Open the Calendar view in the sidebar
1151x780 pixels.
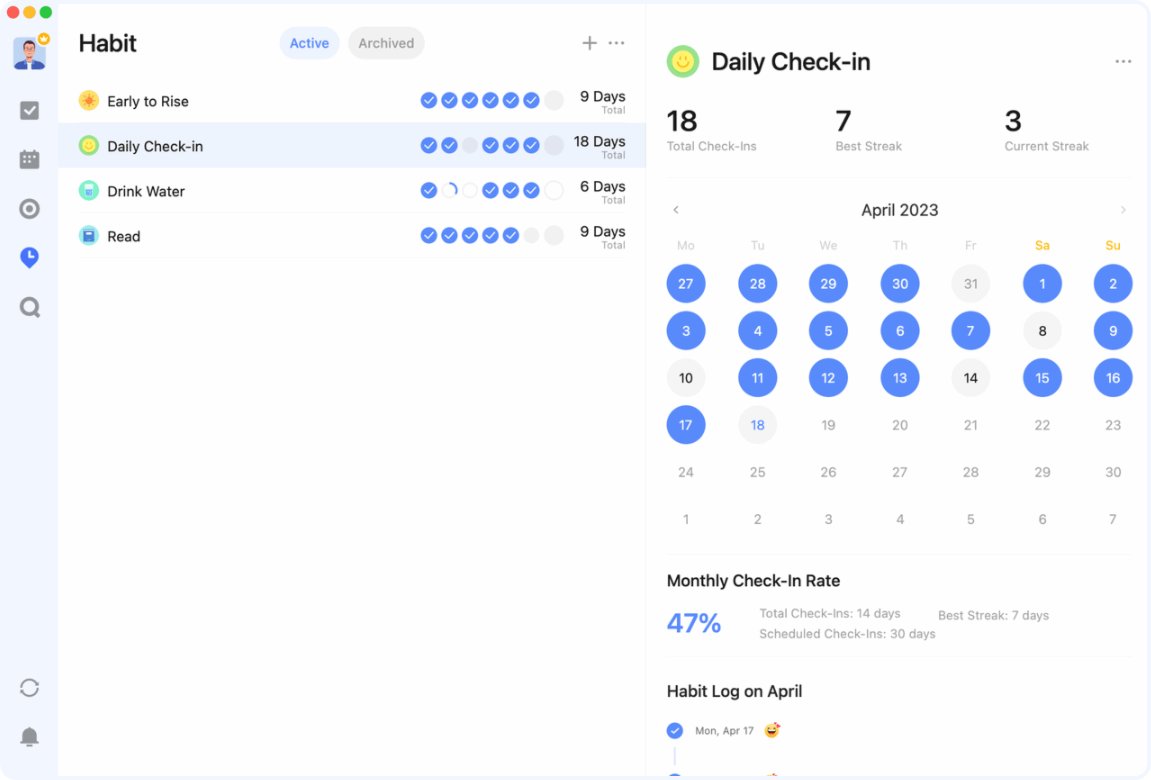29,159
